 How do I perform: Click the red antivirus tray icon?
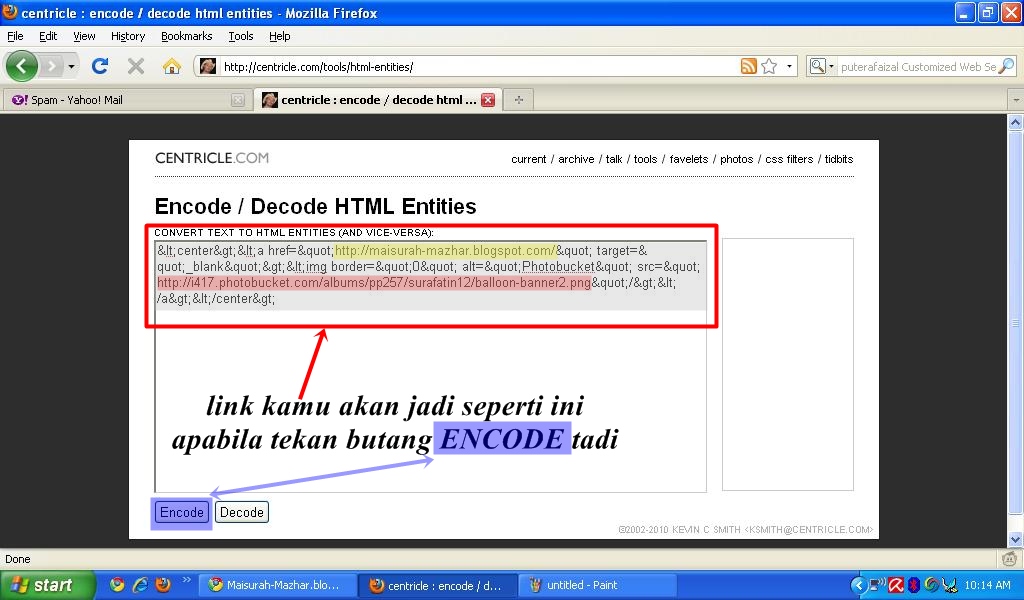896,585
